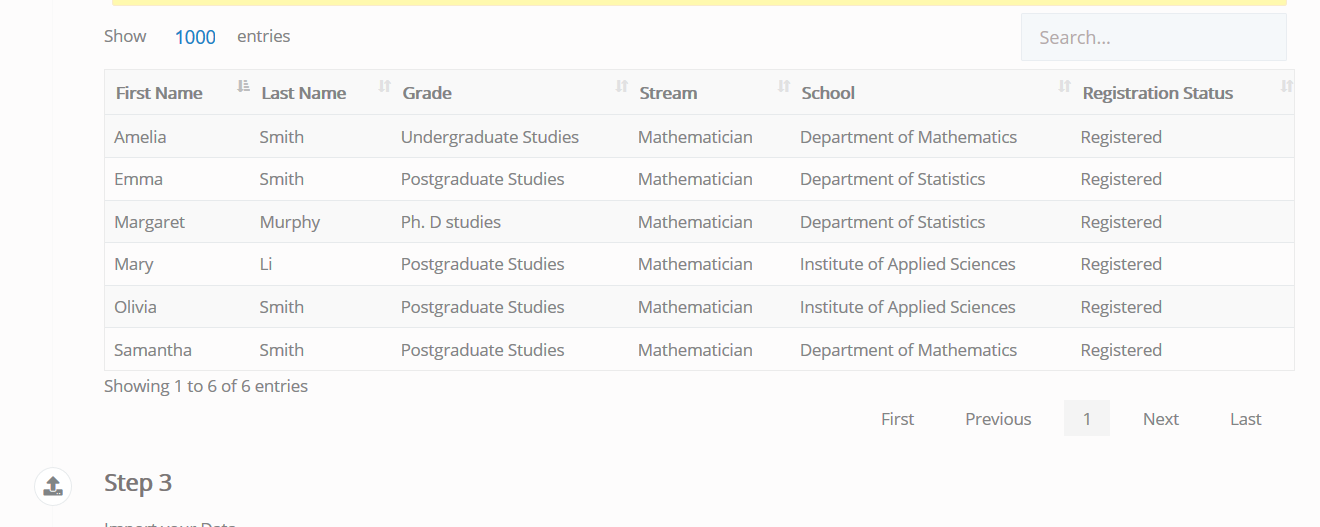
Task: Select the Amelia Smith row
Action: pos(140,137)
